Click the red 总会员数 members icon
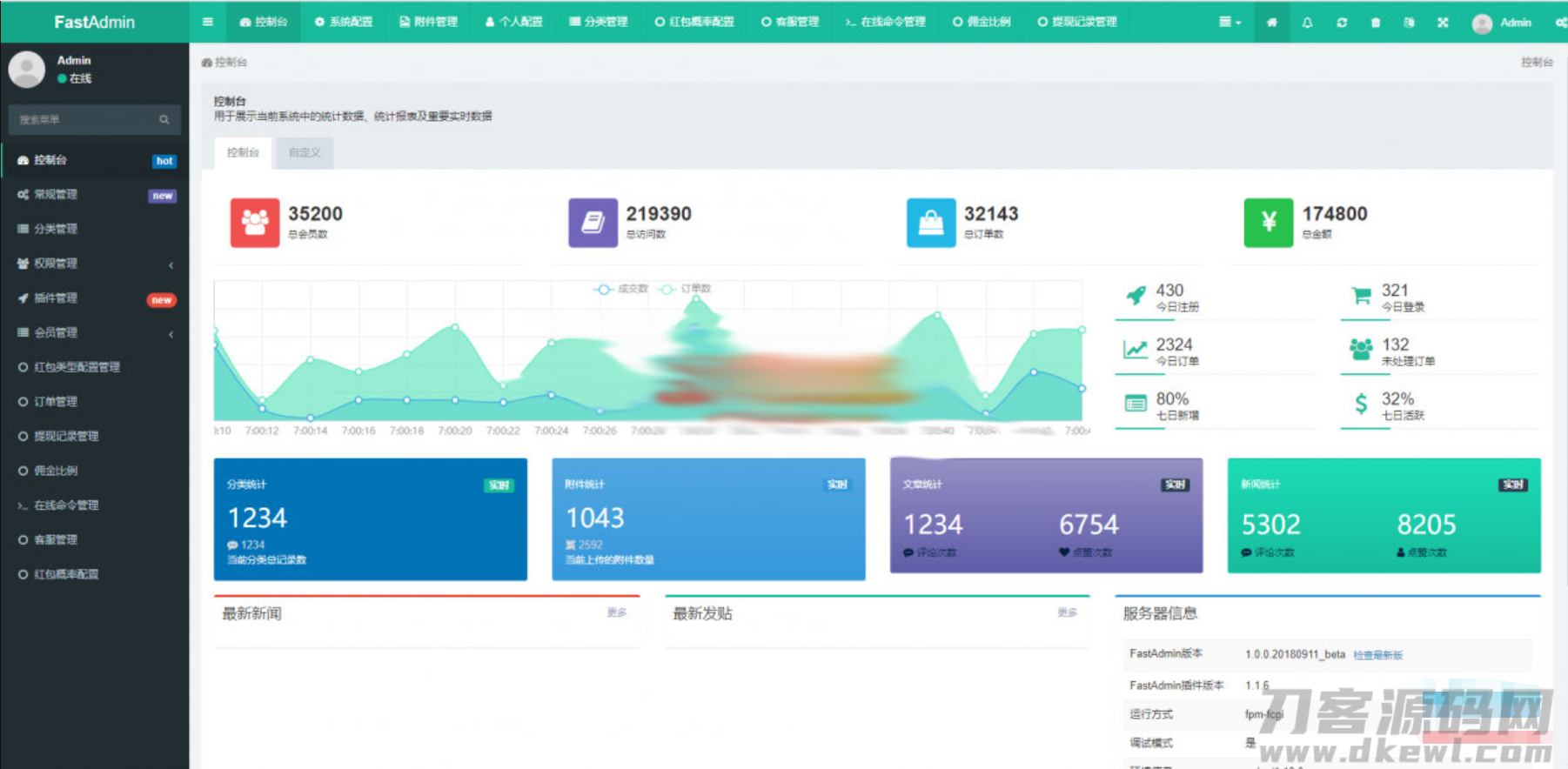The image size is (1568, 769). point(255,223)
